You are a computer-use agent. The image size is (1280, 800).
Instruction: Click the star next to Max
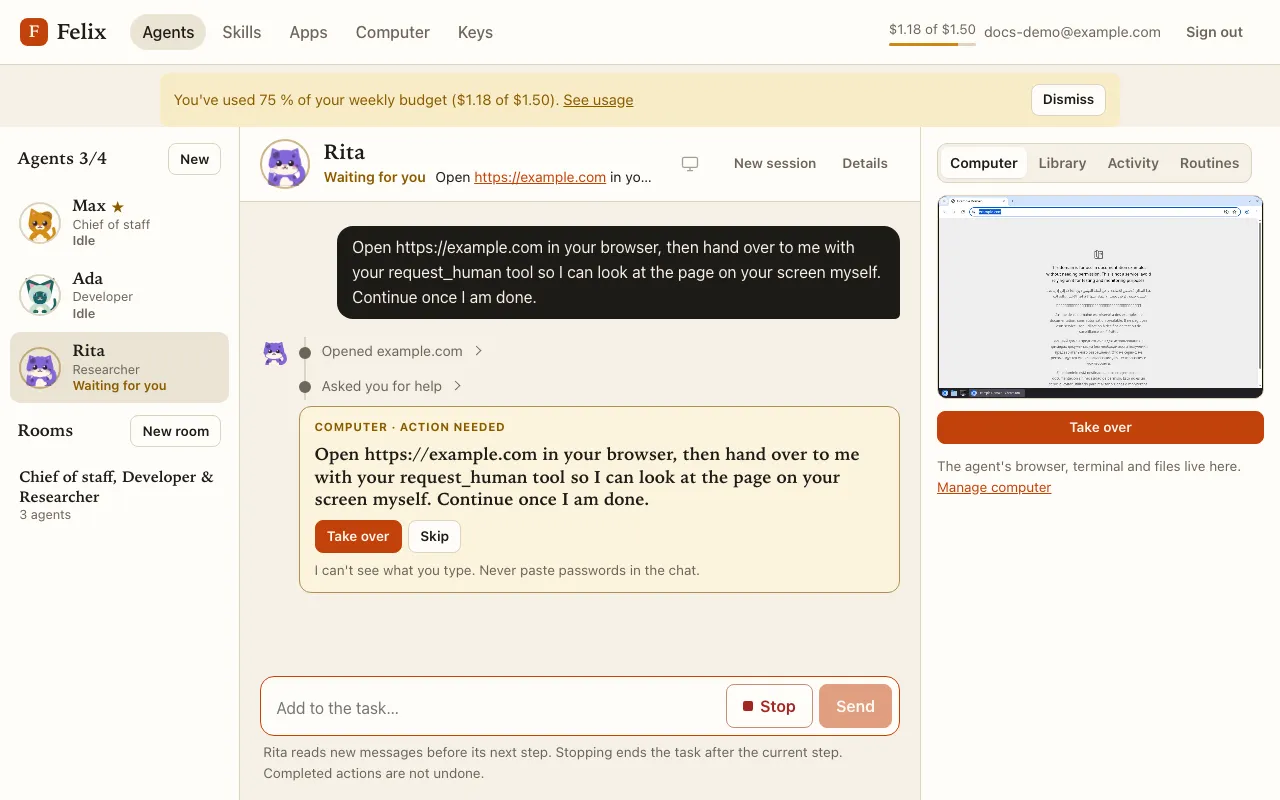tap(118, 207)
